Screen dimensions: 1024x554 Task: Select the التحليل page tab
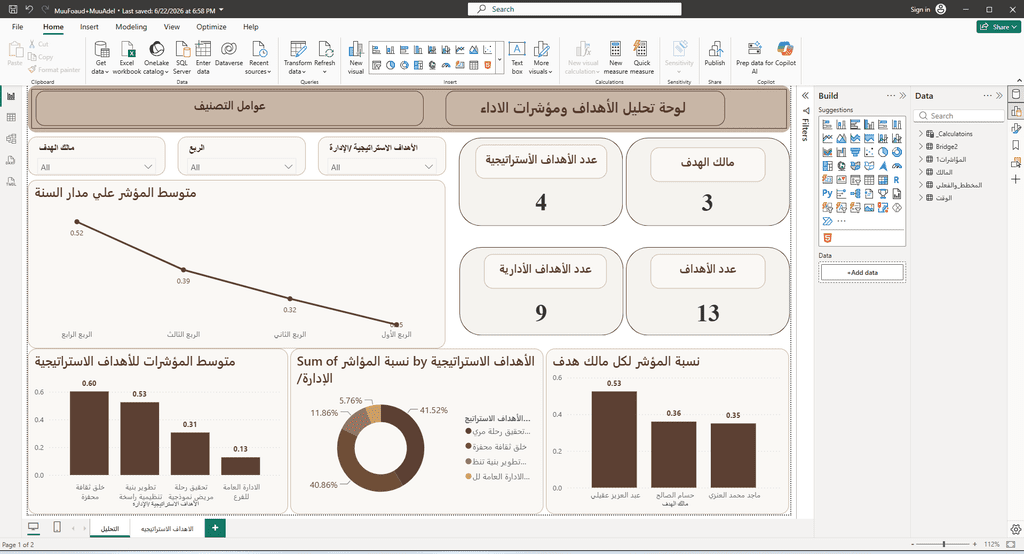(110, 529)
